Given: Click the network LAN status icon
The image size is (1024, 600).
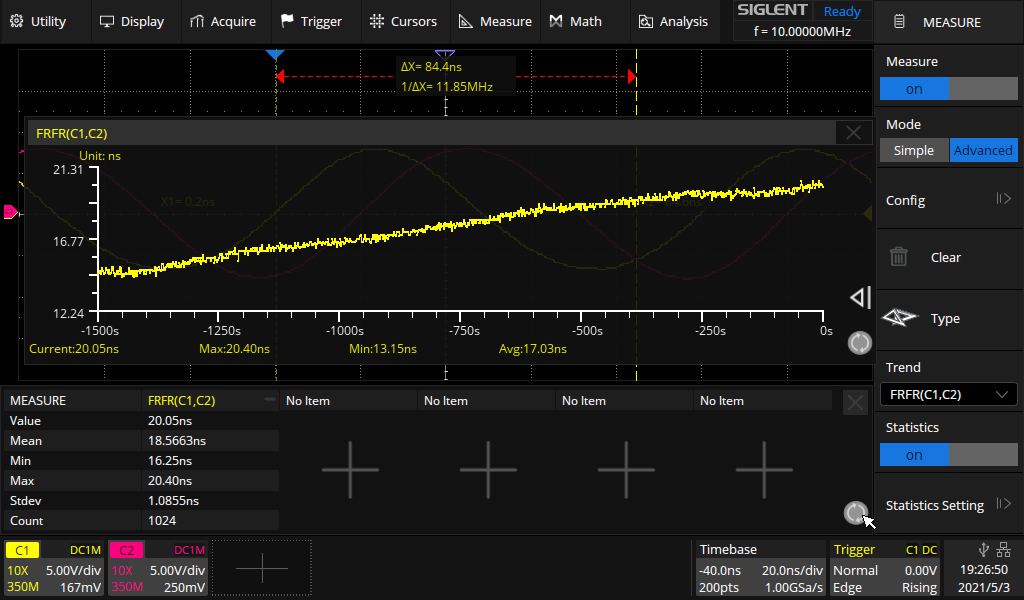Looking at the screenshot, I should click(1004, 549).
